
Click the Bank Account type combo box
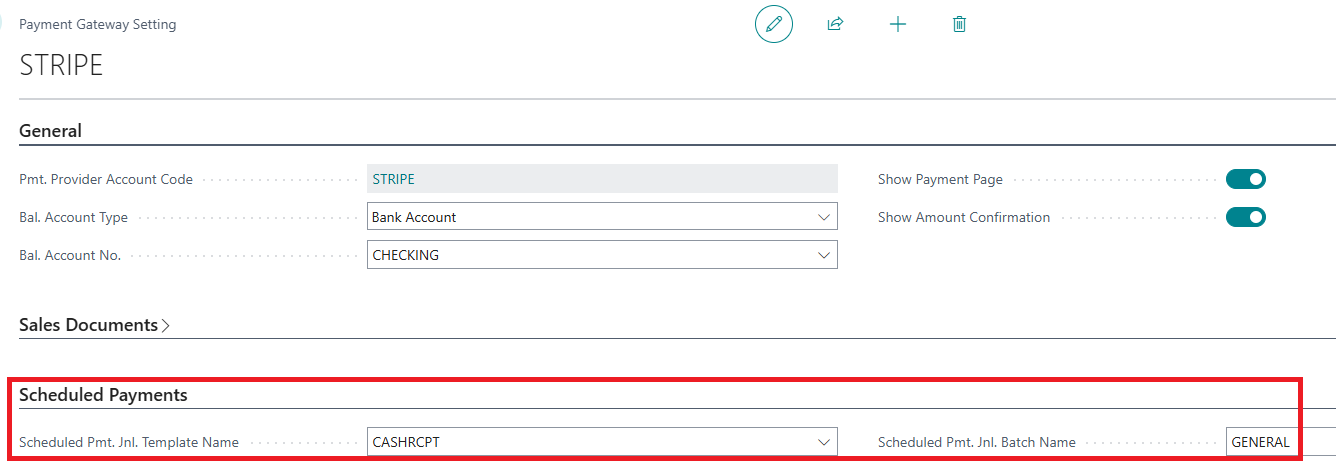point(602,217)
